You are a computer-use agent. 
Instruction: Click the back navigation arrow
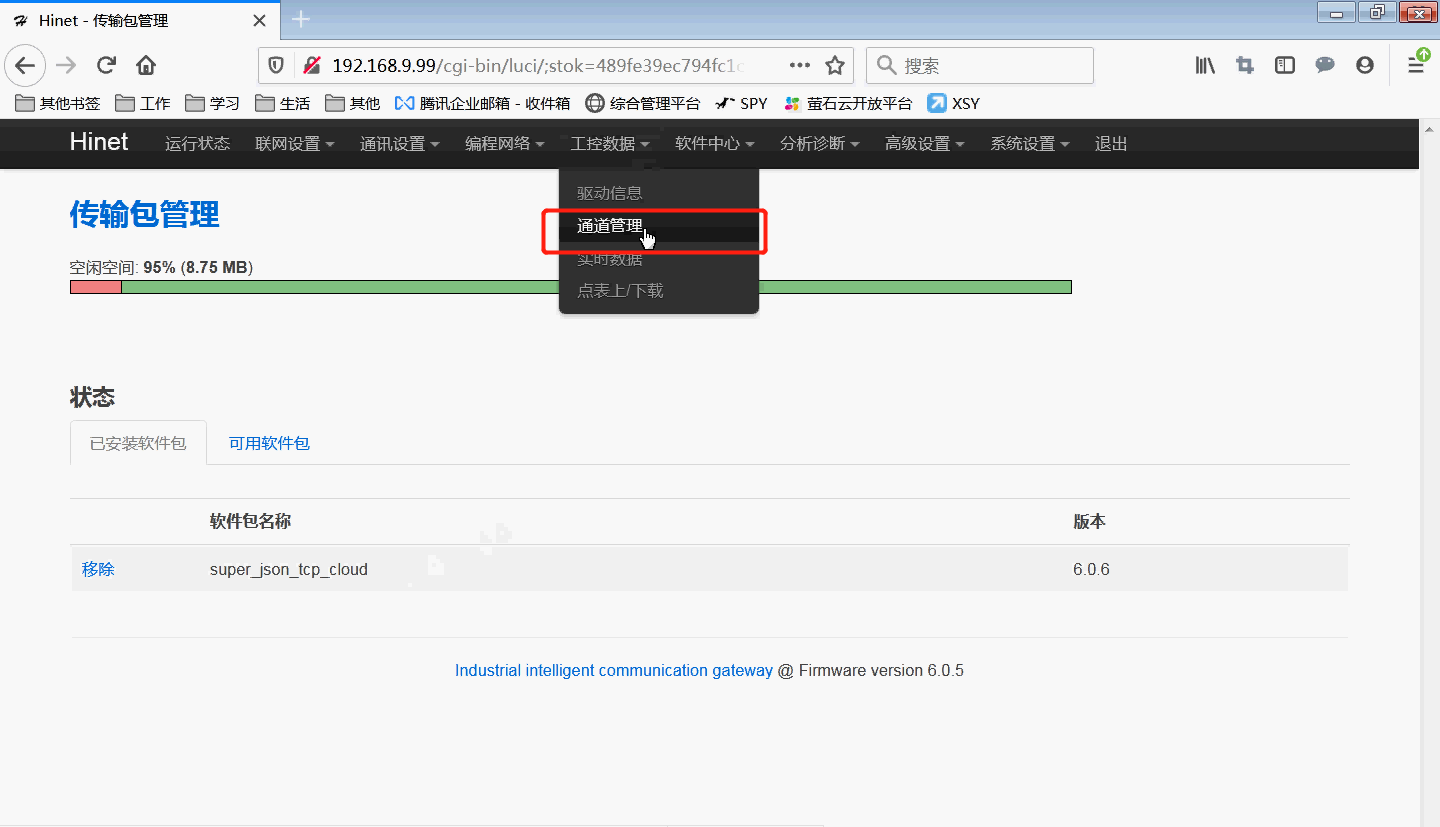click(24, 65)
